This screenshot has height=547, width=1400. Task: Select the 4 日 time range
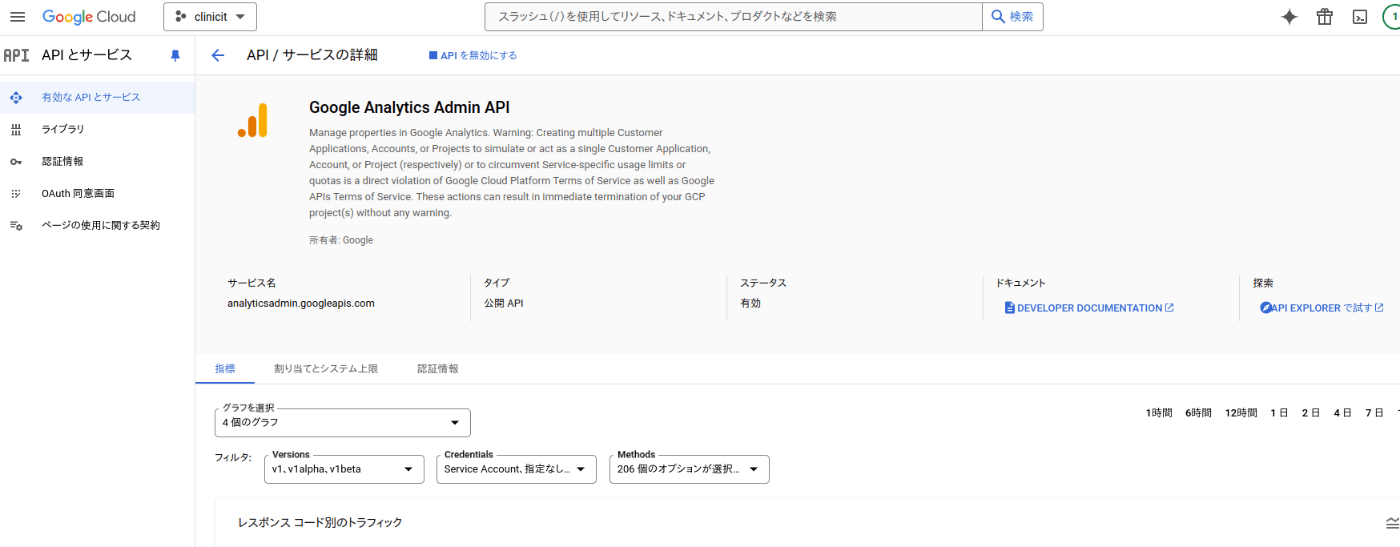coord(1342,413)
